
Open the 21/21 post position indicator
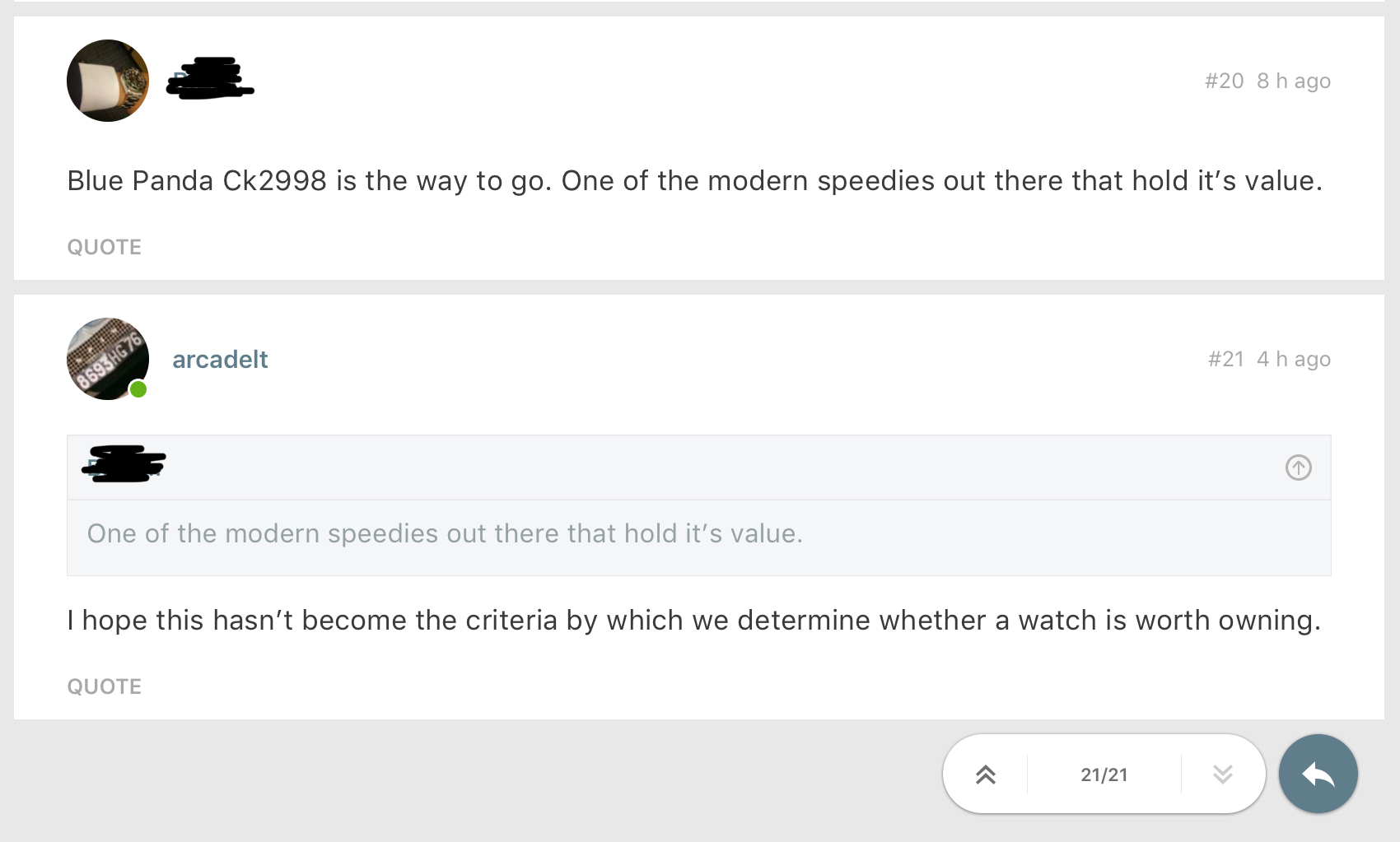1104,775
